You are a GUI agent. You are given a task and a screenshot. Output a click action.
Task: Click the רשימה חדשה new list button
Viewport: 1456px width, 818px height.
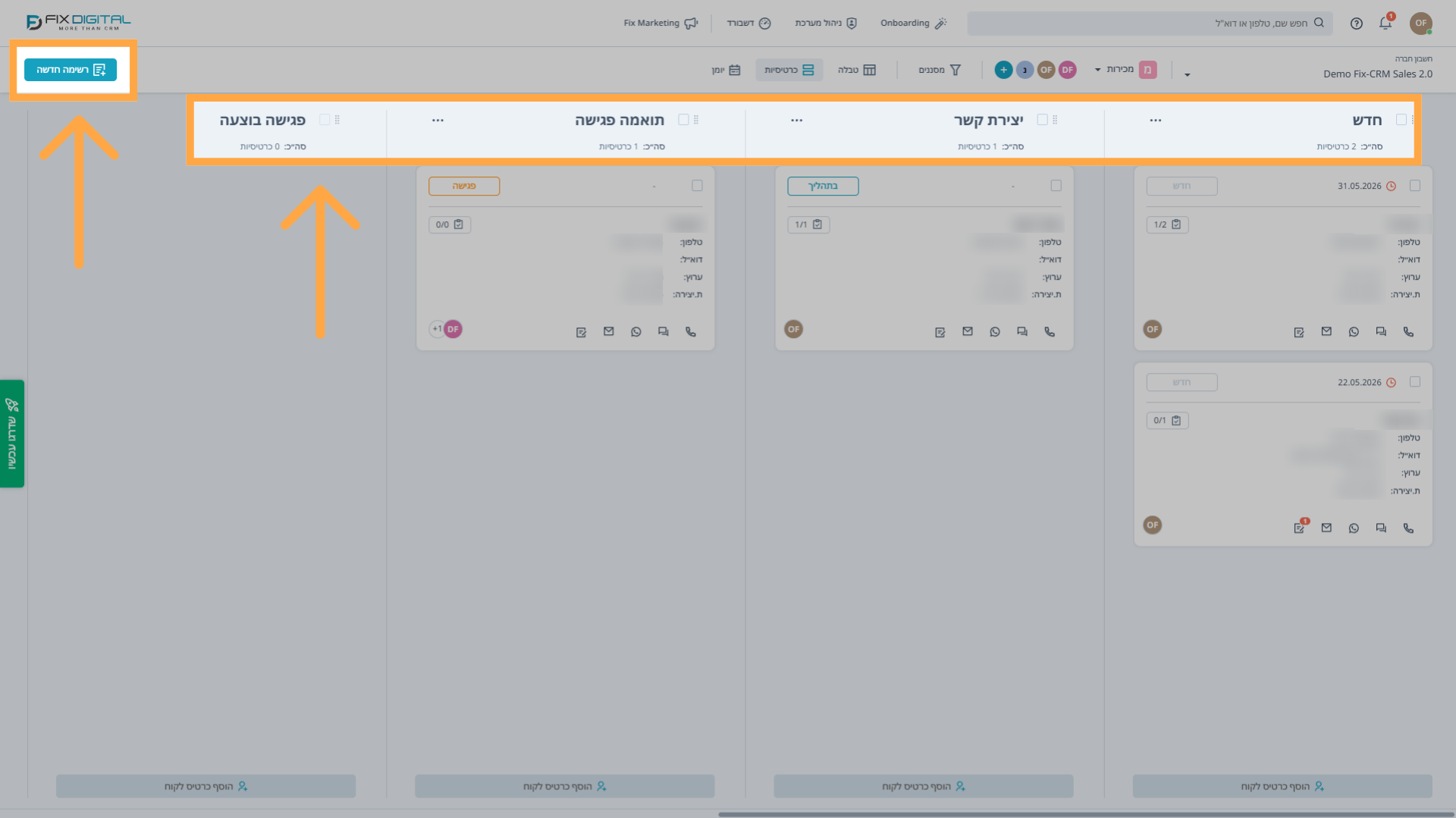(71, 70)
